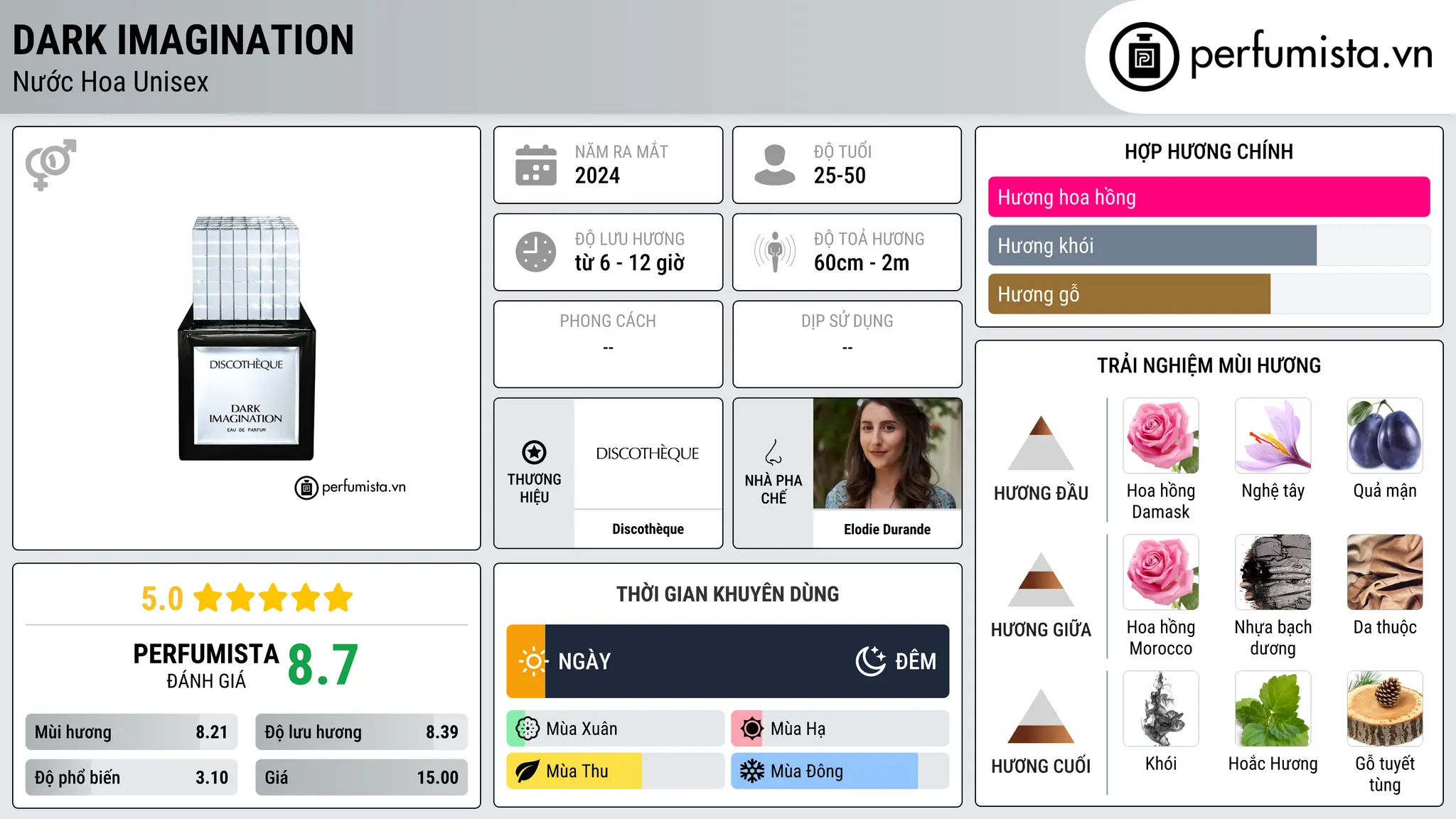Click the launch year value 2024
The width and height of the screenshot is (1456, 819).
pyautogui.click(x=597, y=176)
